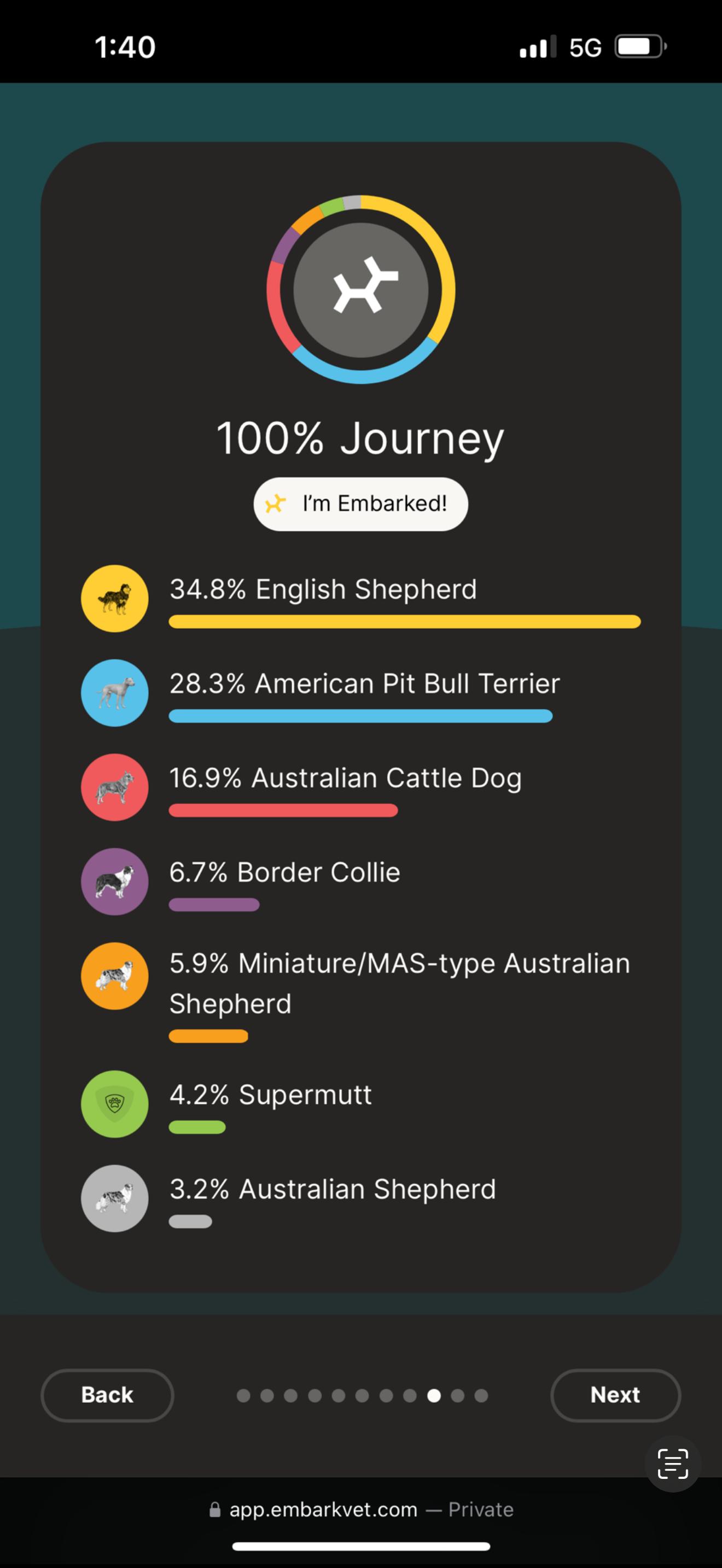Tap the yellow English Shepherd breed icon
722x1568 pixels.
114,598
